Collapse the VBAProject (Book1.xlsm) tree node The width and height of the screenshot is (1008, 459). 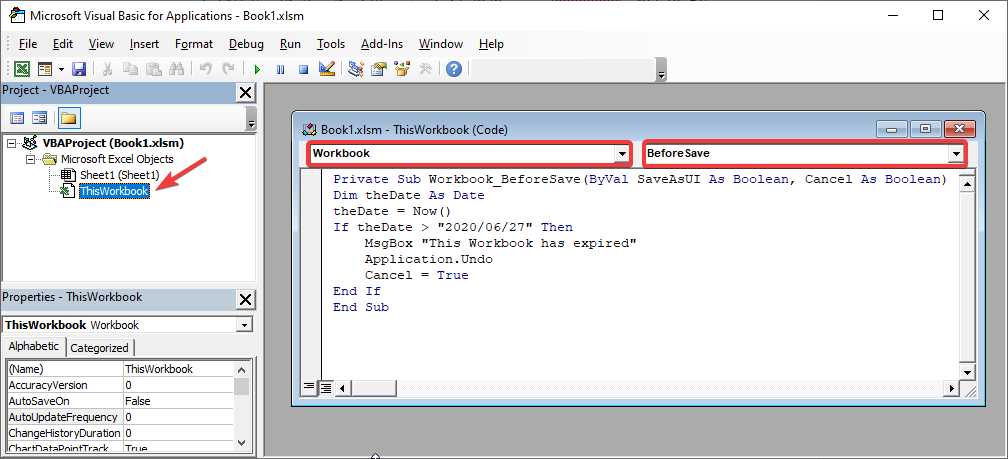click(11, 143)
